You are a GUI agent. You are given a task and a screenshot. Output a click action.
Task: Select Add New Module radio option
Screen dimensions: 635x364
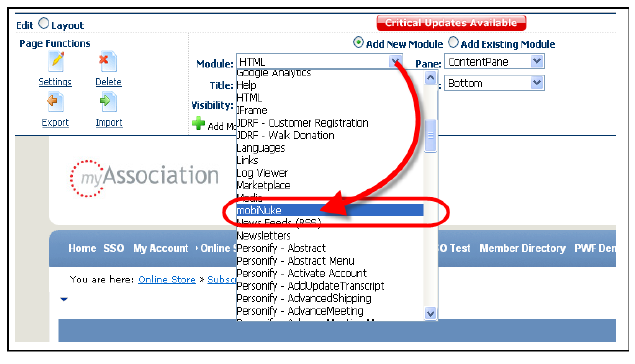(x=358, y=42)
